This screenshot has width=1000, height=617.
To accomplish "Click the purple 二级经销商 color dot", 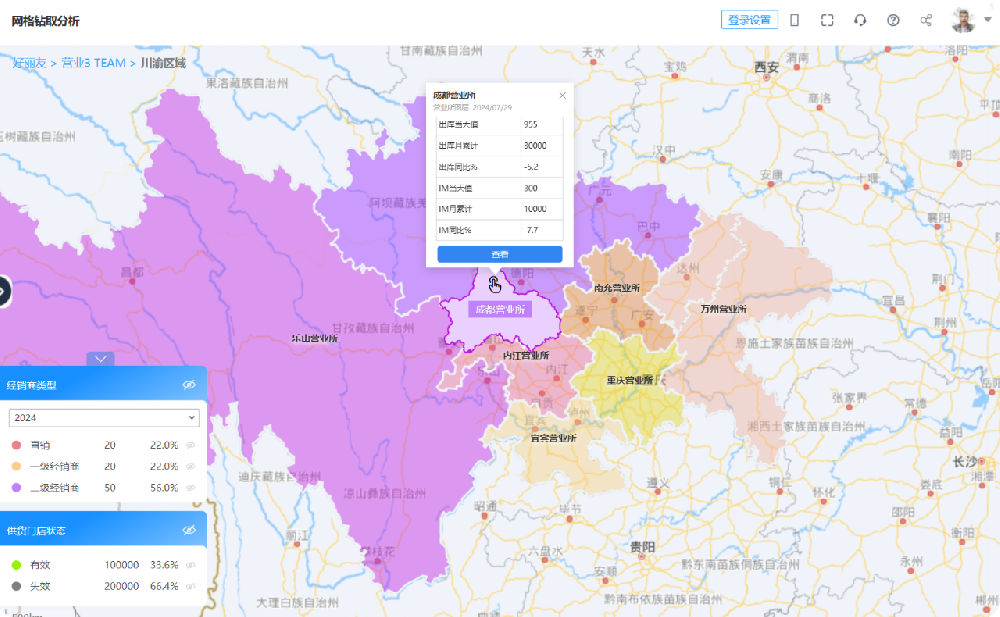I will [16, 487].
